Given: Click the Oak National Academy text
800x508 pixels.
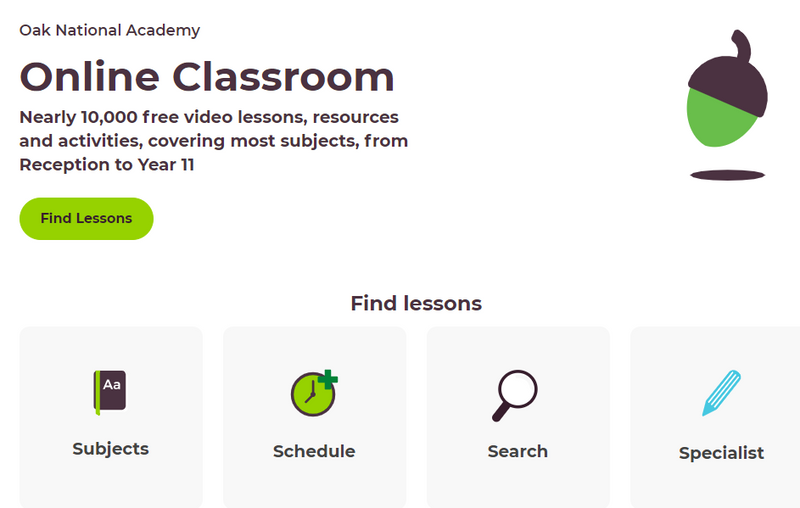Looking at the screenshot, I should coord(110,30).
